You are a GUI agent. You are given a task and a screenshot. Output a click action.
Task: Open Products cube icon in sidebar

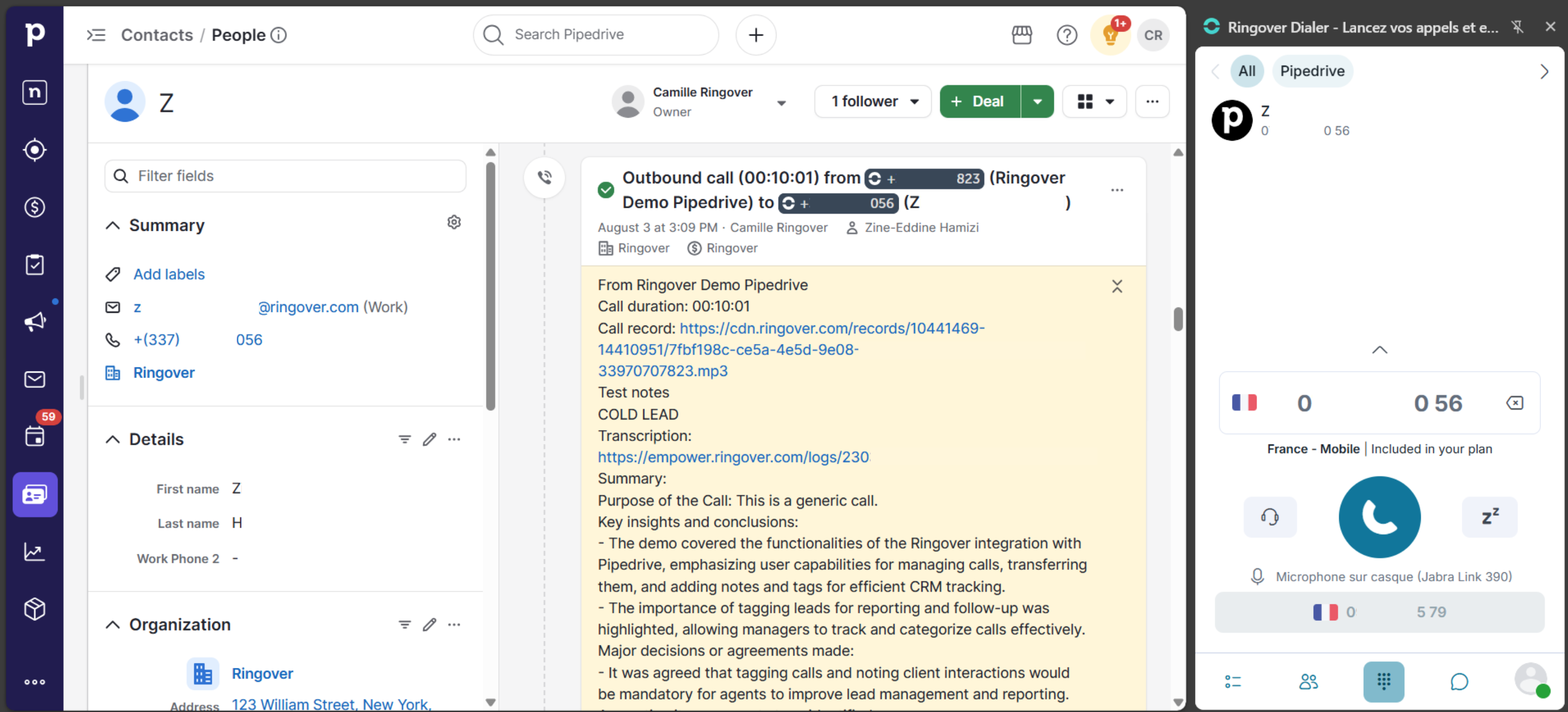[35, 608]
